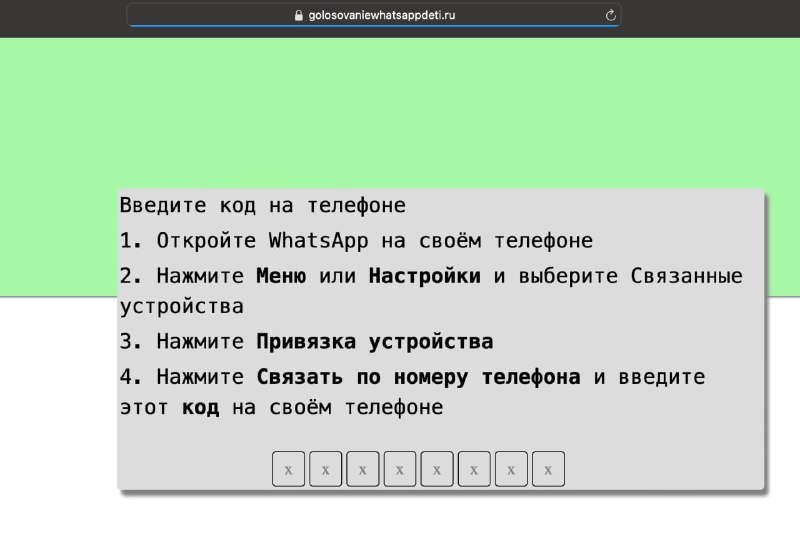Click the bold phrase 'Привязка устройства'
This screenshot has width=800, height=534.
tap(374, 342)
